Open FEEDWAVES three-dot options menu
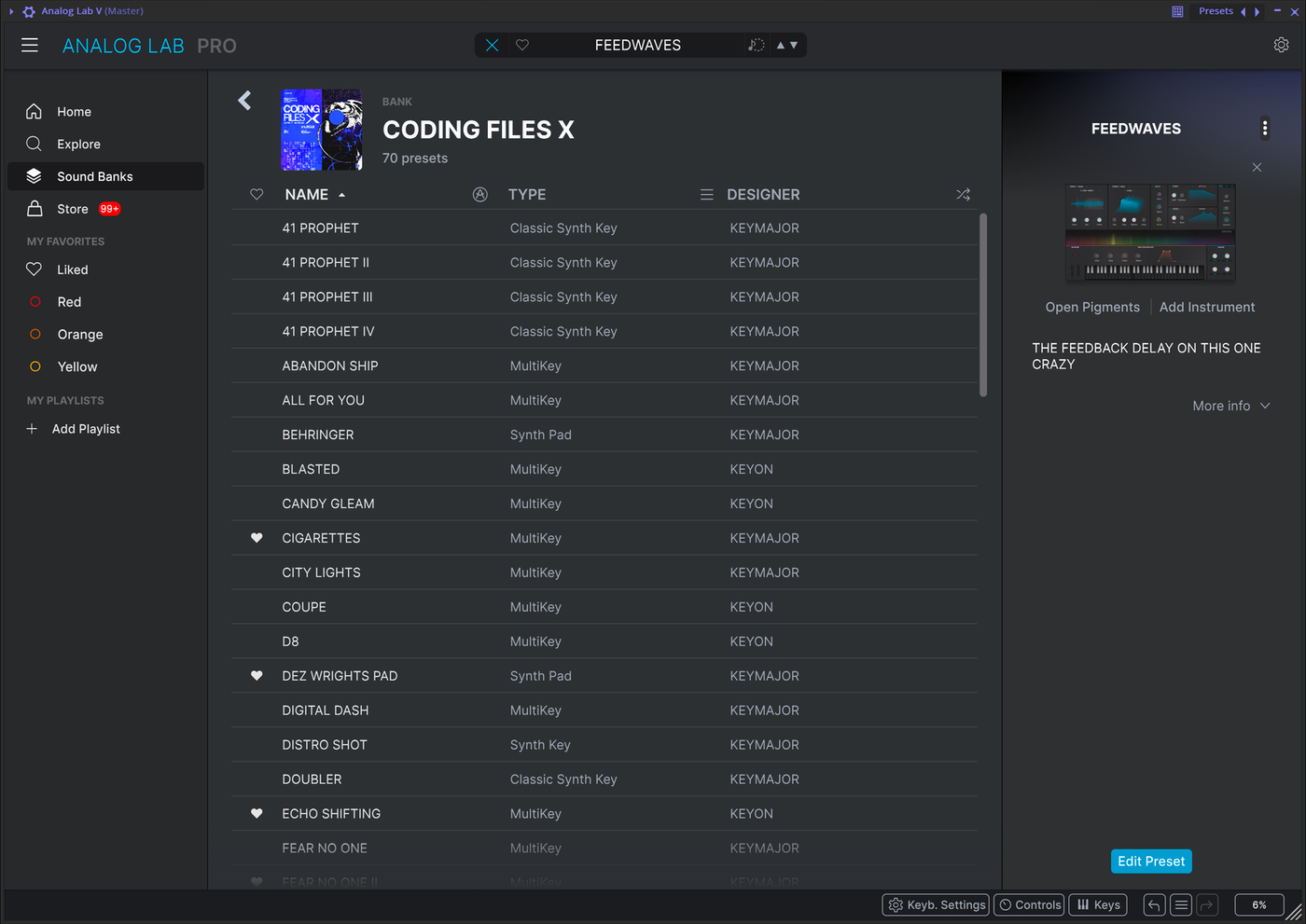 (x=1265, y=129)
